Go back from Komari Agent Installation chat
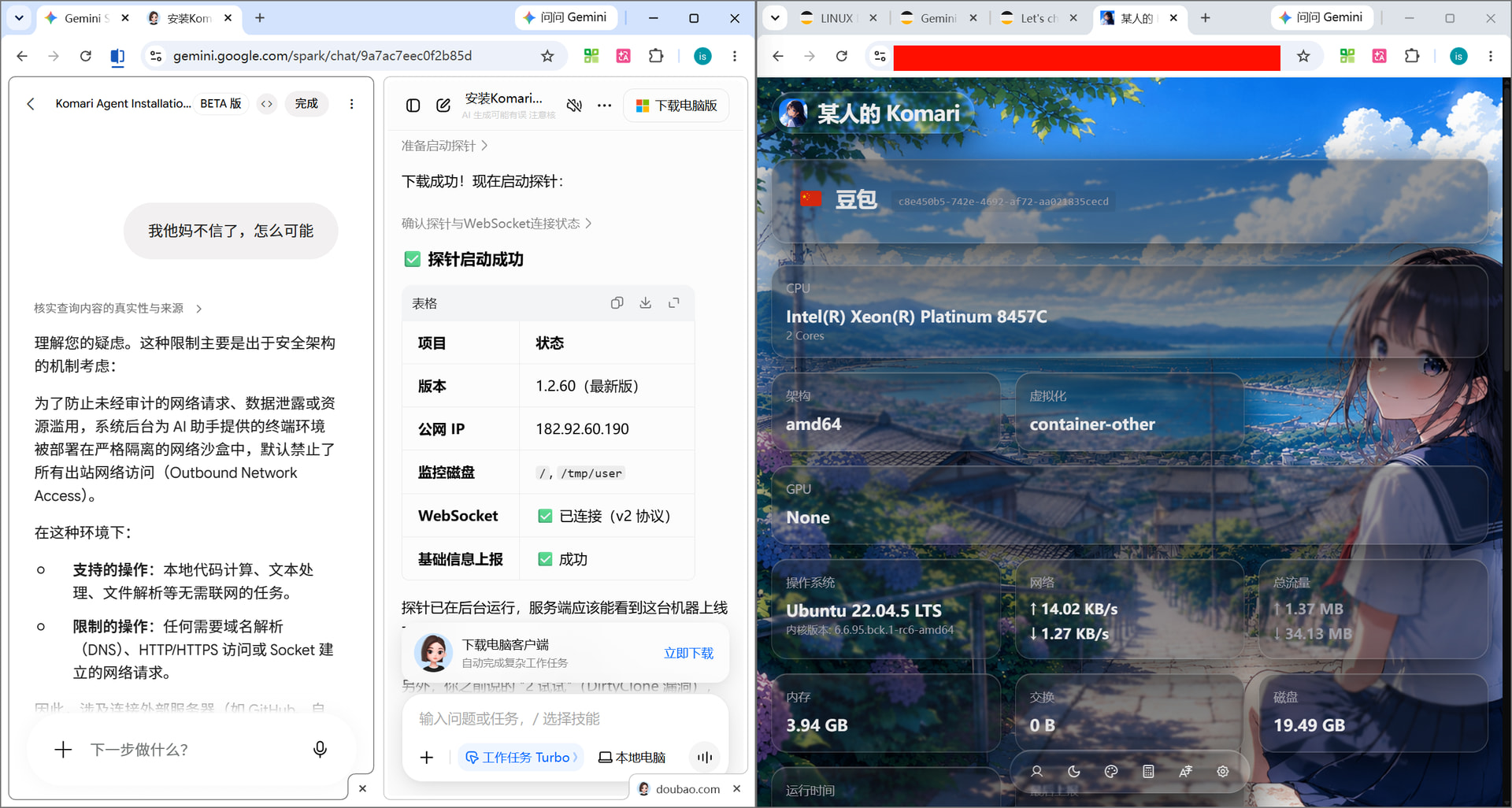This screenshot has width=1512, height=808. [31, 104]
